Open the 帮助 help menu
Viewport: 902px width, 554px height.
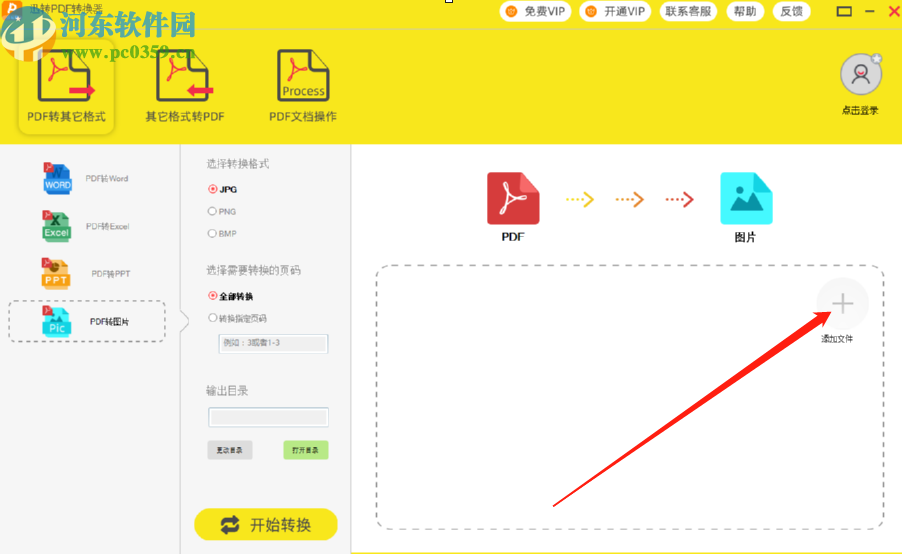(x=745, y=12)
